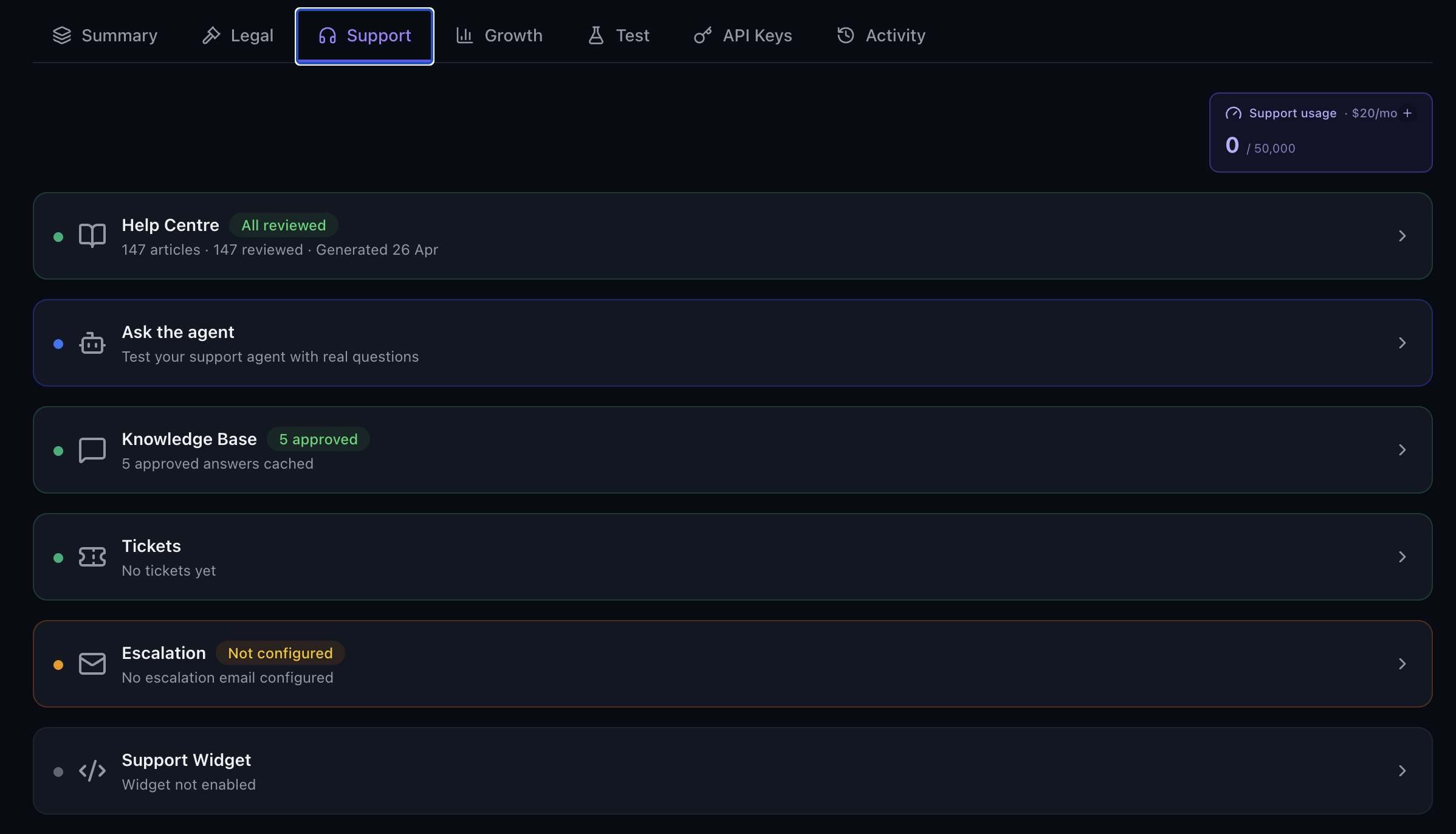Click the green status dot on Knowledge Base
Screen dimensions: 1456x834
tap(58, 451)
